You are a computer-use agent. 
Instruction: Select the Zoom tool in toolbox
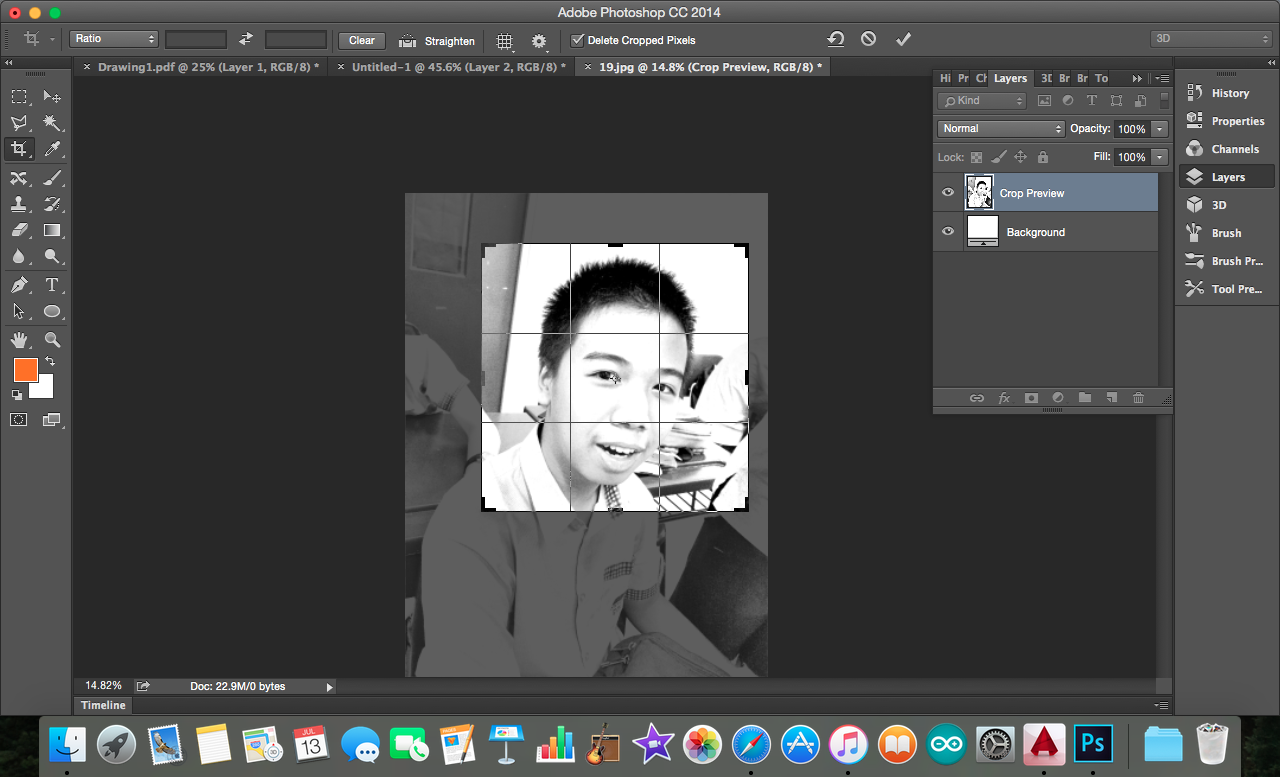click(x=52, y=340)
